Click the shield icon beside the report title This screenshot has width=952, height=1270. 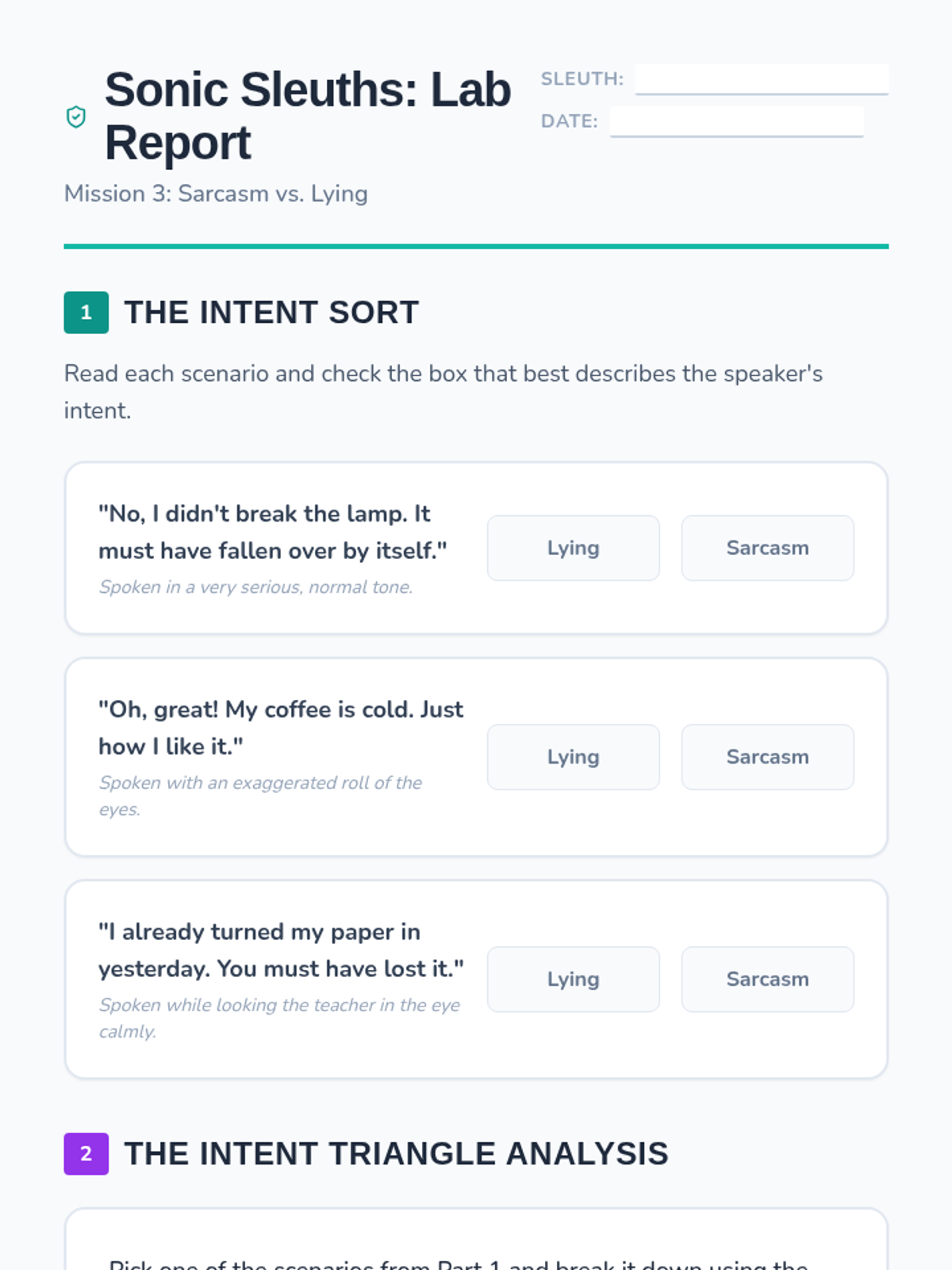76,117
